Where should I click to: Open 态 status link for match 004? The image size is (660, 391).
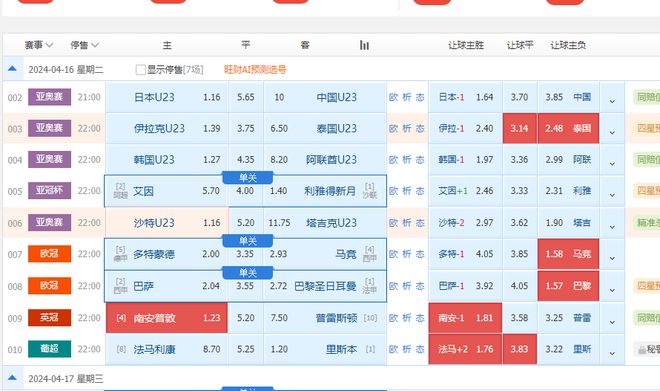(420, 160)
